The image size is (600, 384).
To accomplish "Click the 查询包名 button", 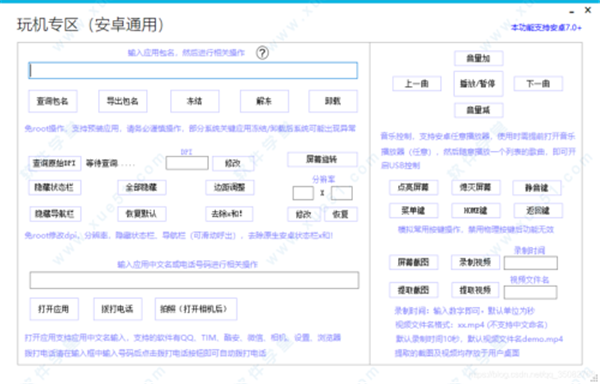I will point(53,101).
